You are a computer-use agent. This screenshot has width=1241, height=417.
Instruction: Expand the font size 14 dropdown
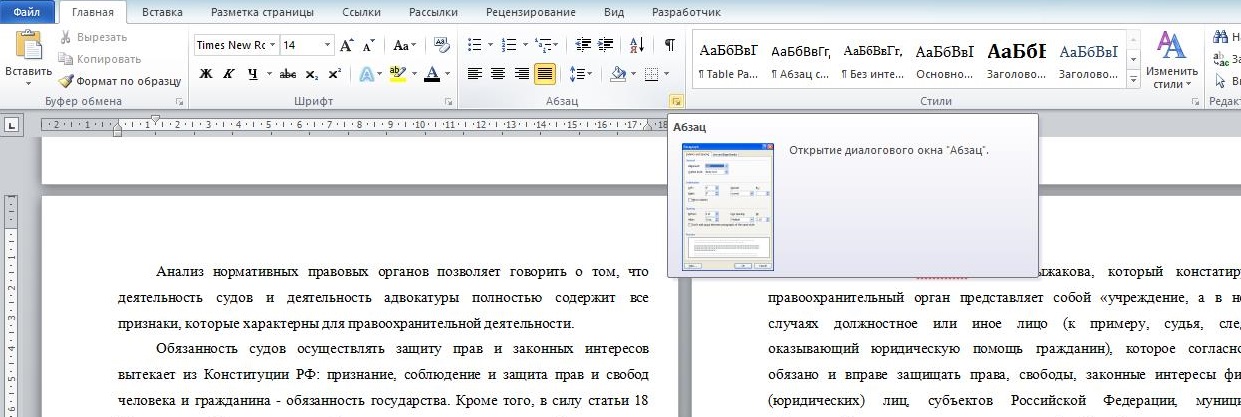[x=327, y=45]
